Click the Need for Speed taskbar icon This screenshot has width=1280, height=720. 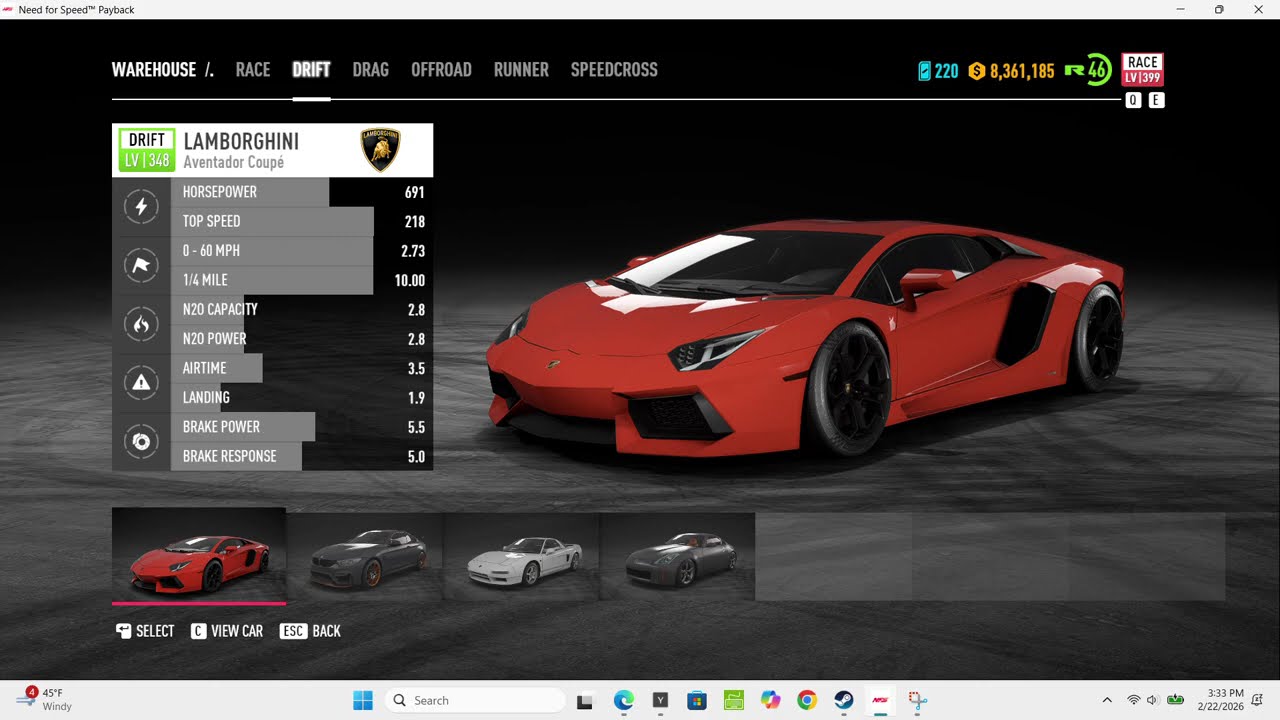point(881,700)
